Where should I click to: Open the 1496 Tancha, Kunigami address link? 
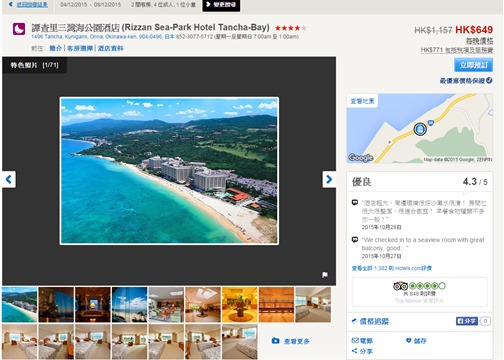103,37
